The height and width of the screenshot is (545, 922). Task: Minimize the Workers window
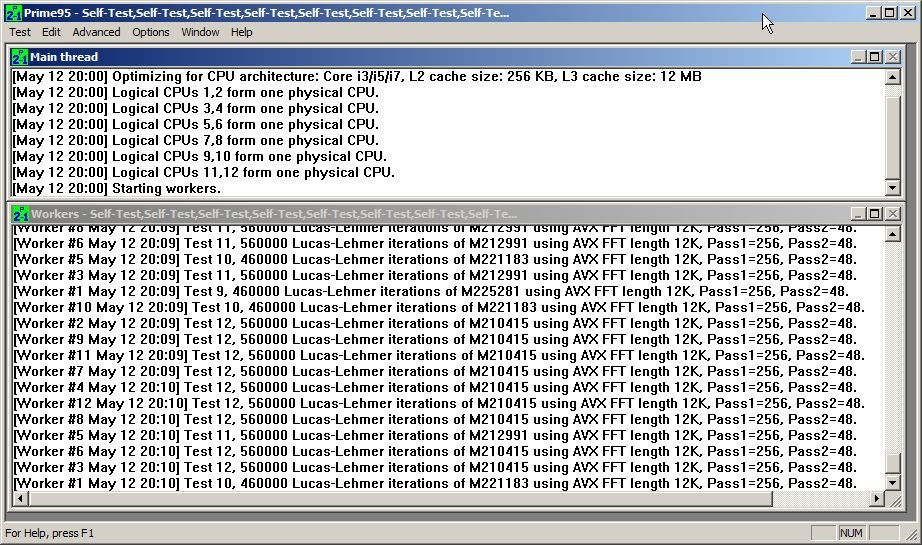point(858,214)
